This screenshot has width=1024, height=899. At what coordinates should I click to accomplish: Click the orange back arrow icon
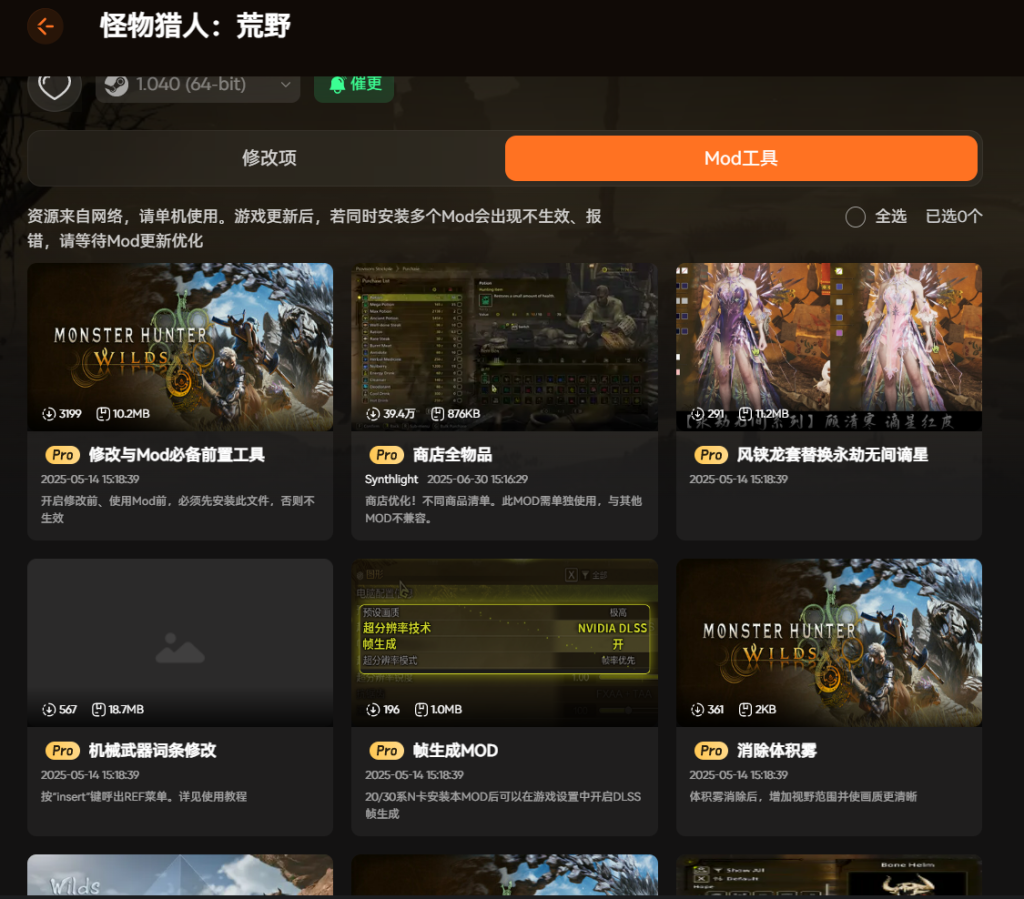click(x=45, y=26)
